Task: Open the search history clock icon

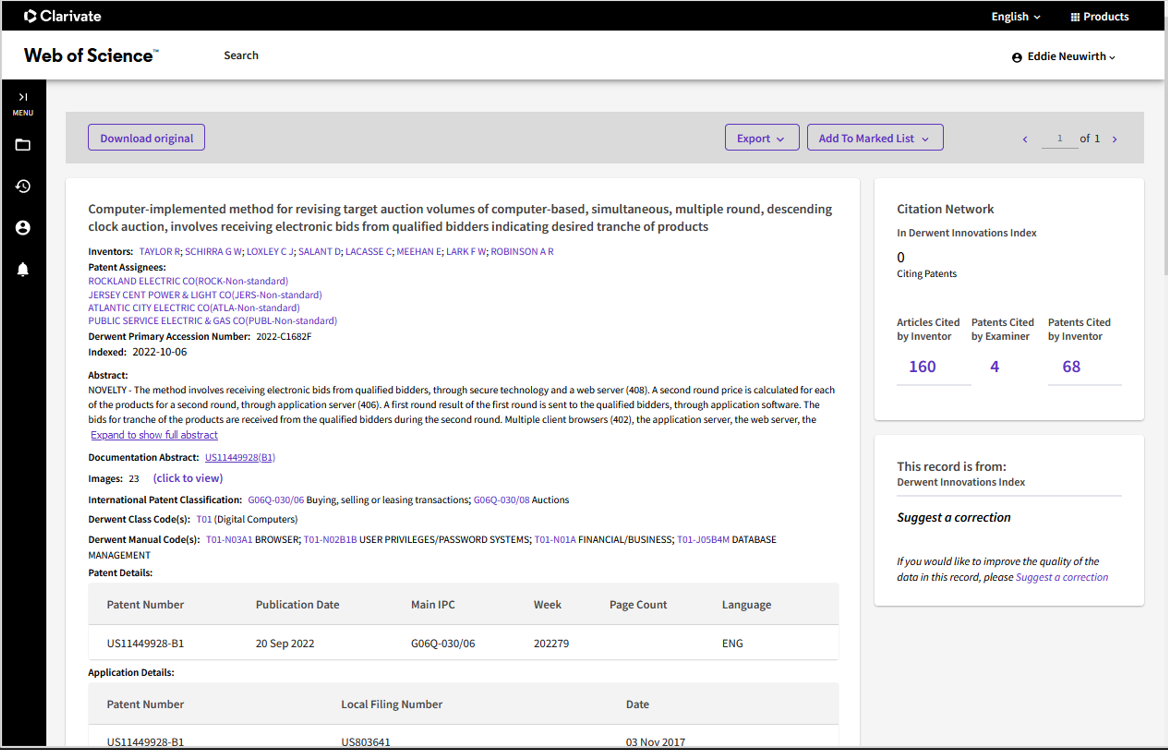Action: coord(23,186)
